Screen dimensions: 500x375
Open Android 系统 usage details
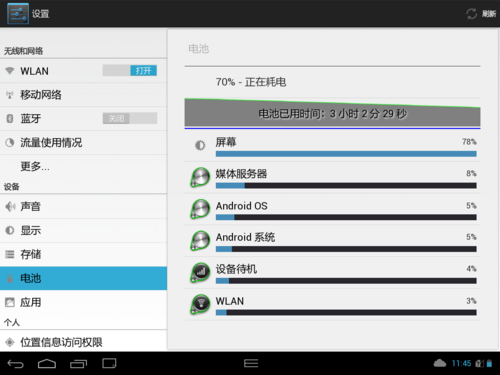pos(332,241)
